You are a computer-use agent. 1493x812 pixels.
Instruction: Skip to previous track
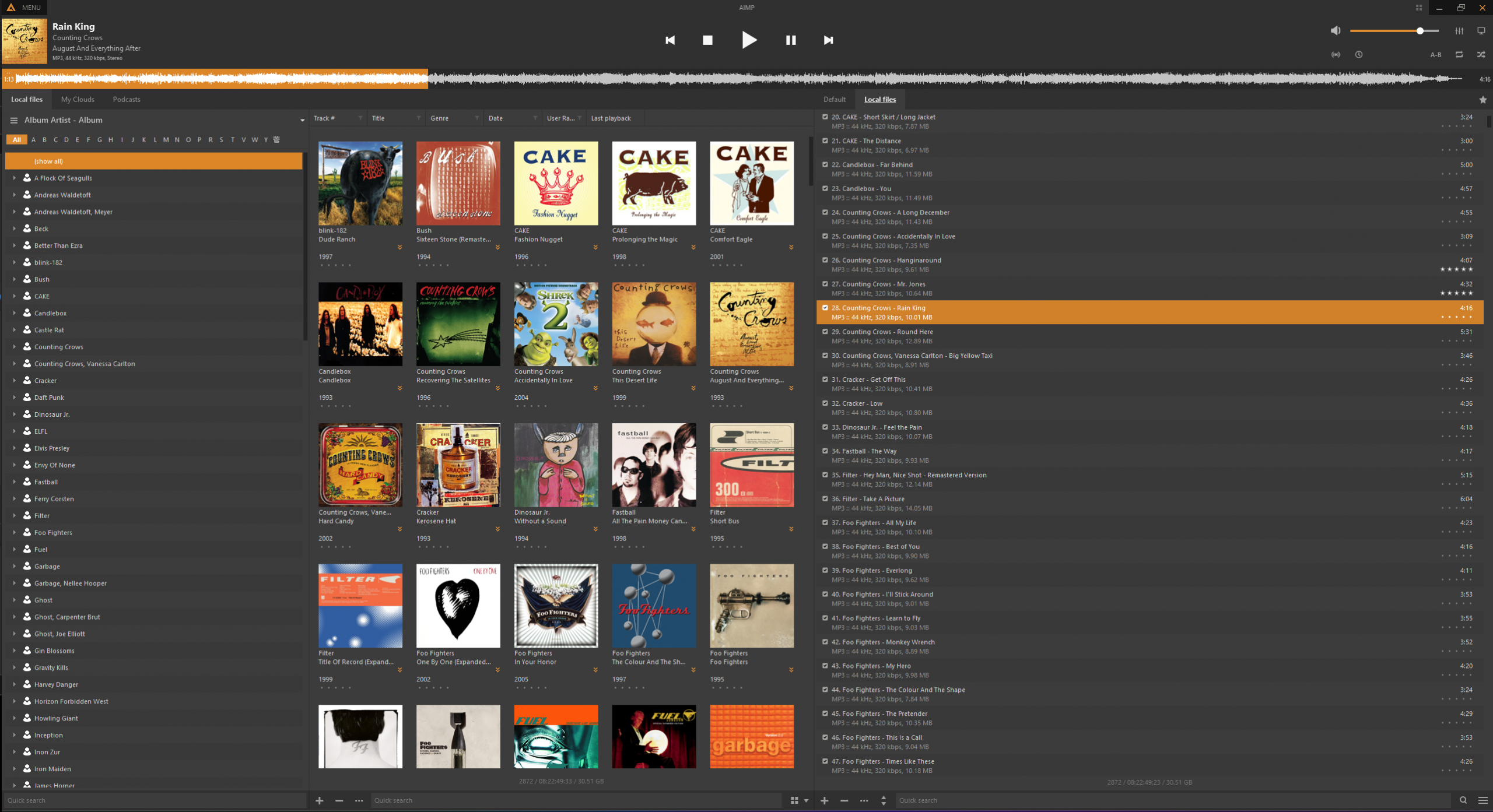pos(670,40)
